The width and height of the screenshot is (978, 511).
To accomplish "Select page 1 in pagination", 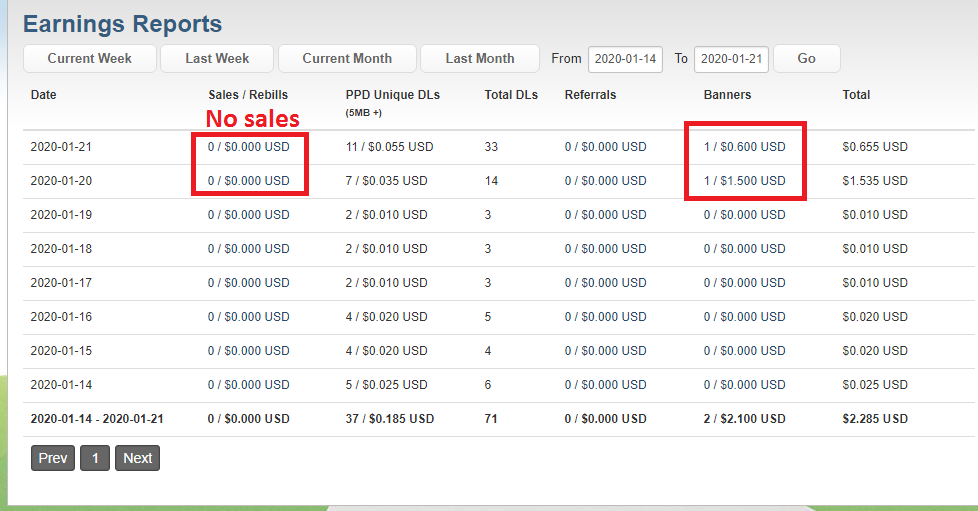I will pos(95,458).
